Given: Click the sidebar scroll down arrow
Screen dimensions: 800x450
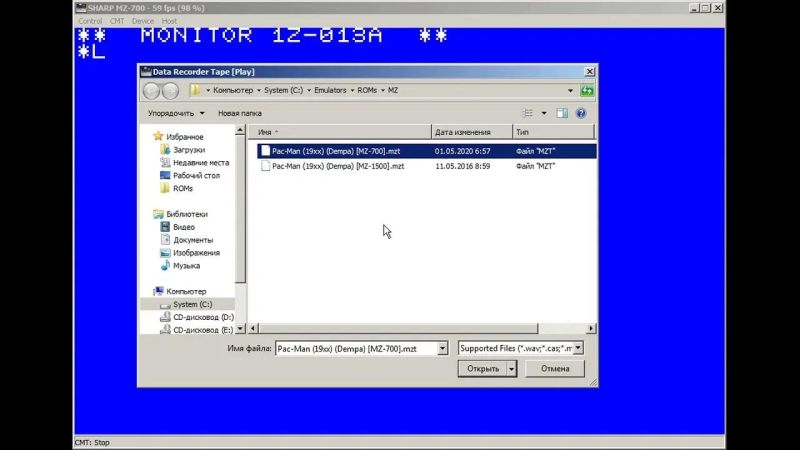Looking at the screenshot, I should click(x=240, y=329).
